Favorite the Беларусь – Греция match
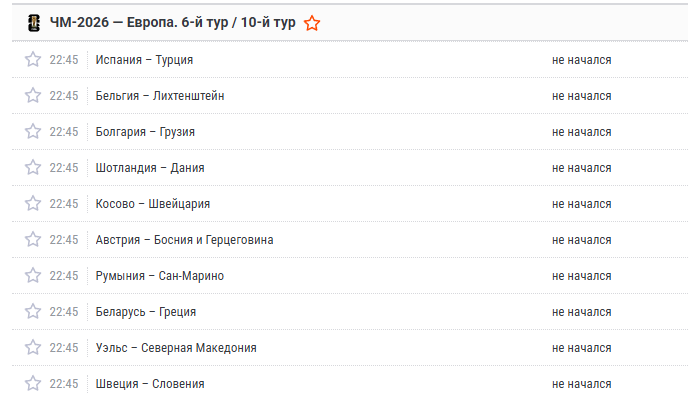688x401 pixels. coord(33,311)
